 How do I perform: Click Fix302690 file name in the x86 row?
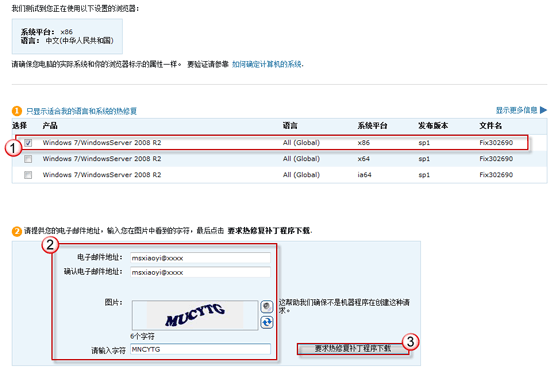496,143
